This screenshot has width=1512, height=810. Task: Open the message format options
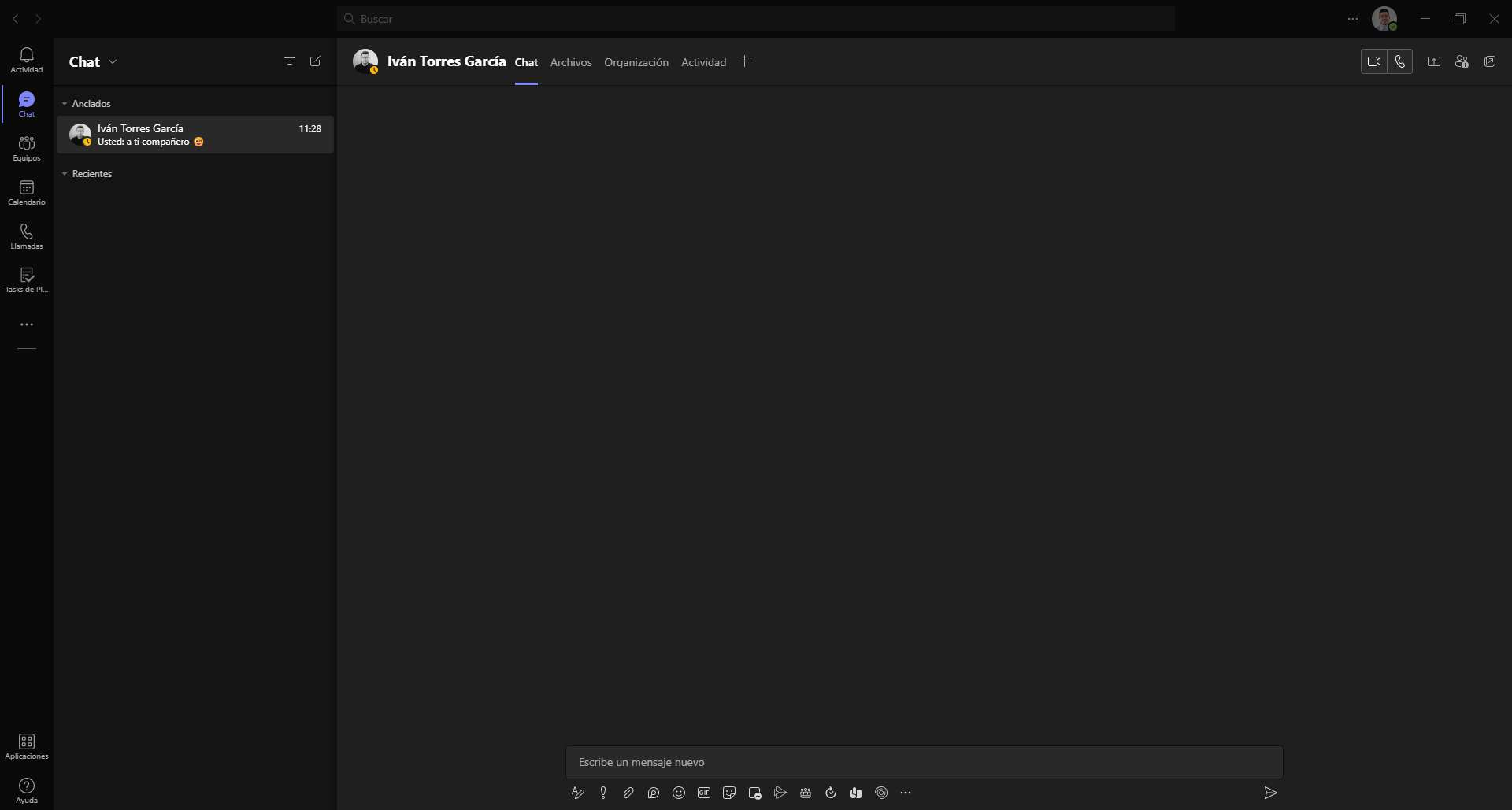coord(578,793)
